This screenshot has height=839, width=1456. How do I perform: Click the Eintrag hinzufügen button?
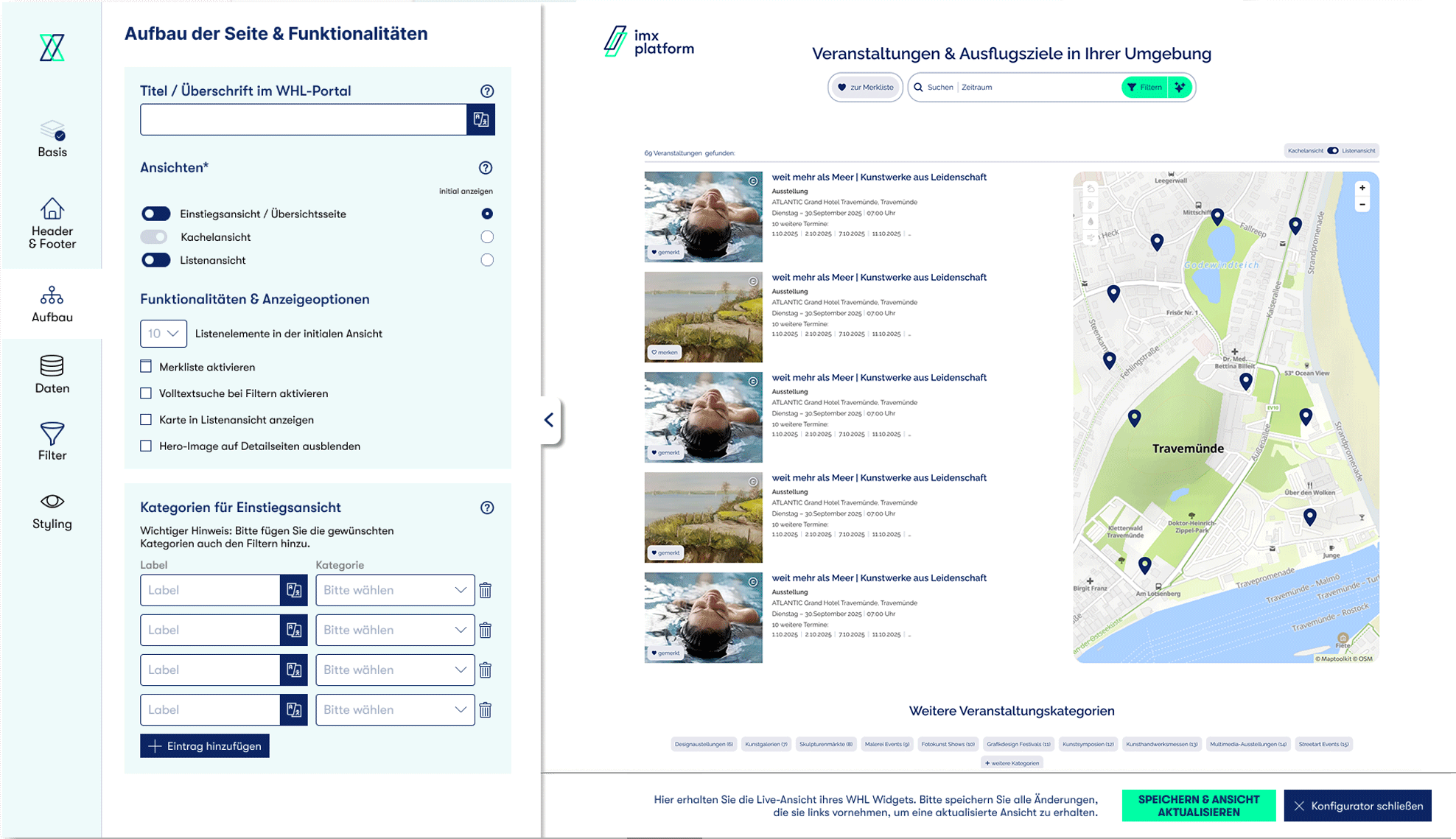tap(205, 746)
